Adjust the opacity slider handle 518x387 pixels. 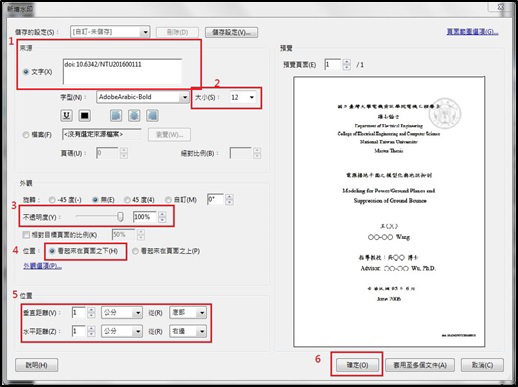click(120, 217)
